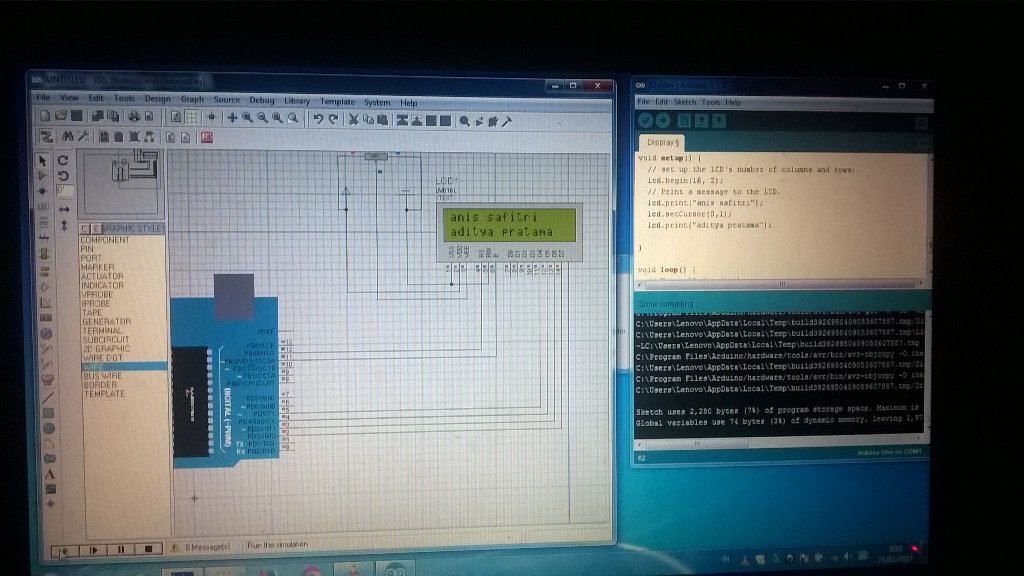The width and height of the screenshot is (1024, 576).
Task: Click Save sketch icon in Arduino IDE
Action: [x=719, y=121]
